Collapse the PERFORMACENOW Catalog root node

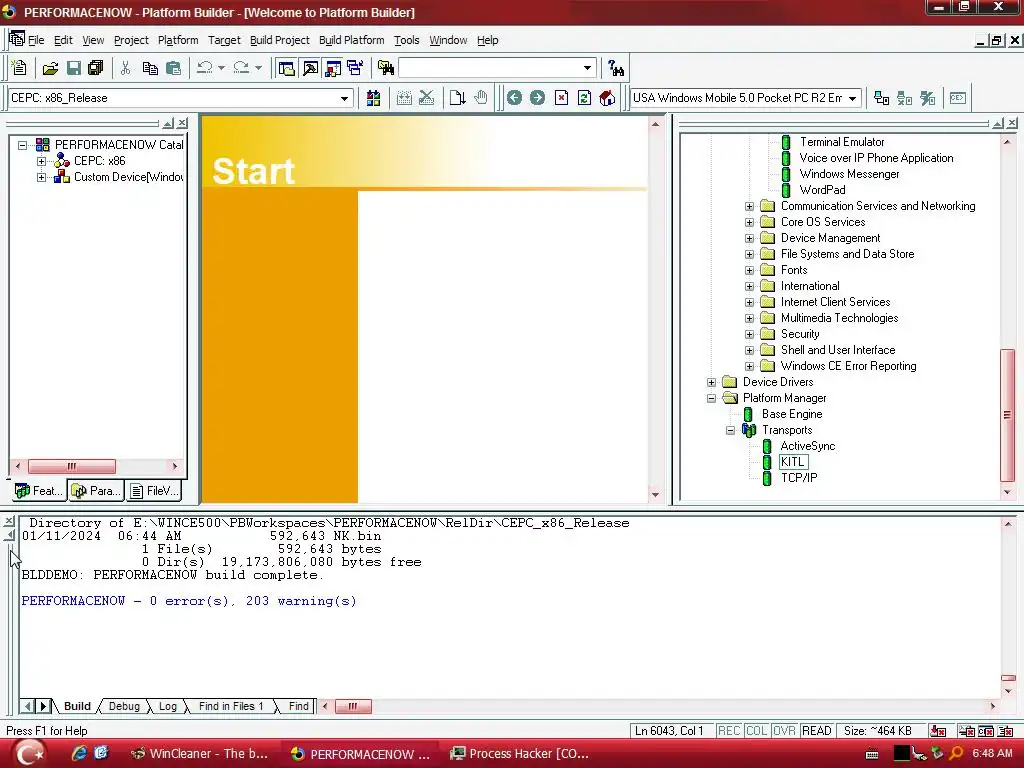[x=22, y=145]
